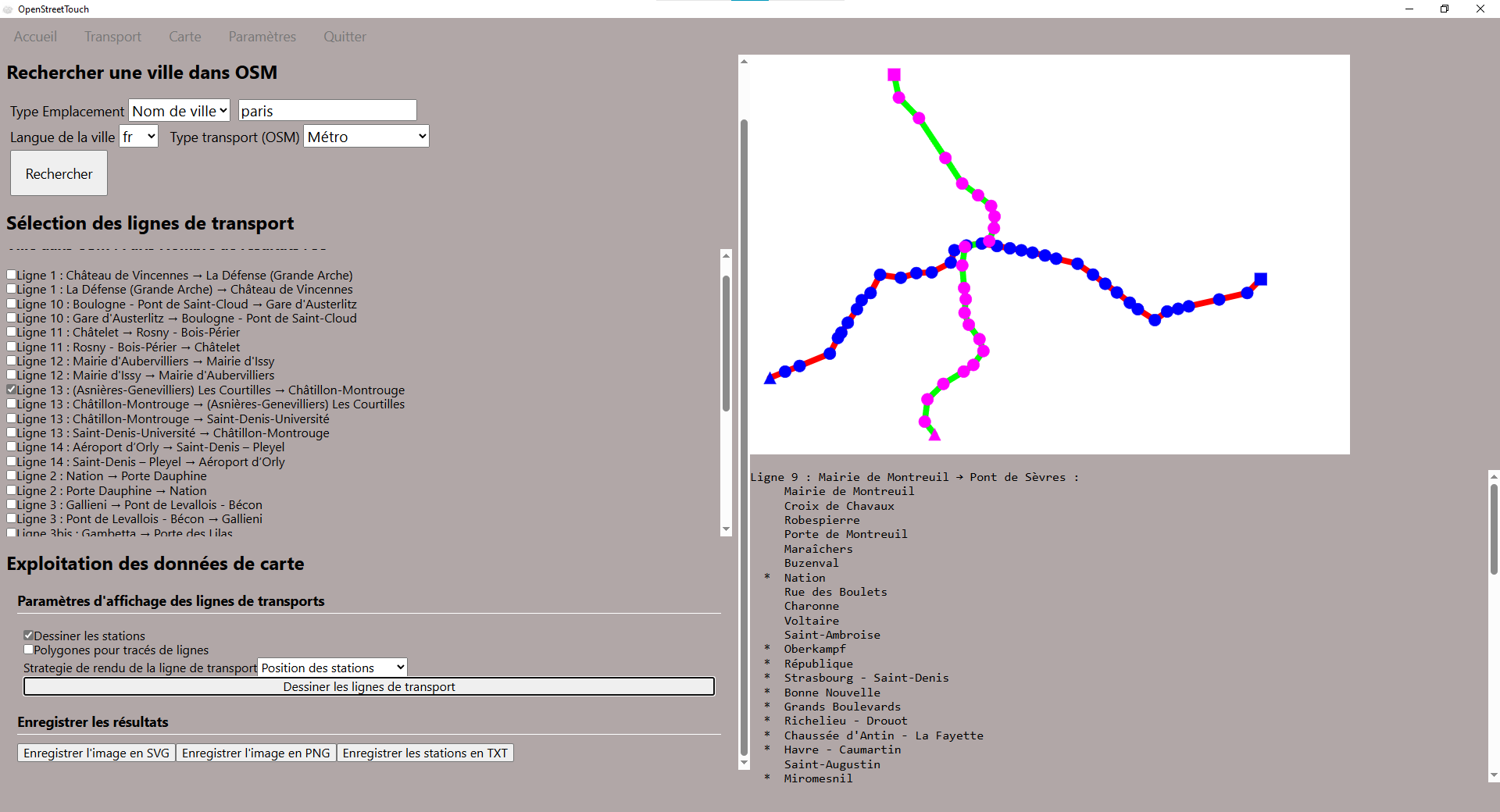The image size is (1500, 812).
Task: Click the scroll-down arrow of the stations text list
Action: (1494, 775)
